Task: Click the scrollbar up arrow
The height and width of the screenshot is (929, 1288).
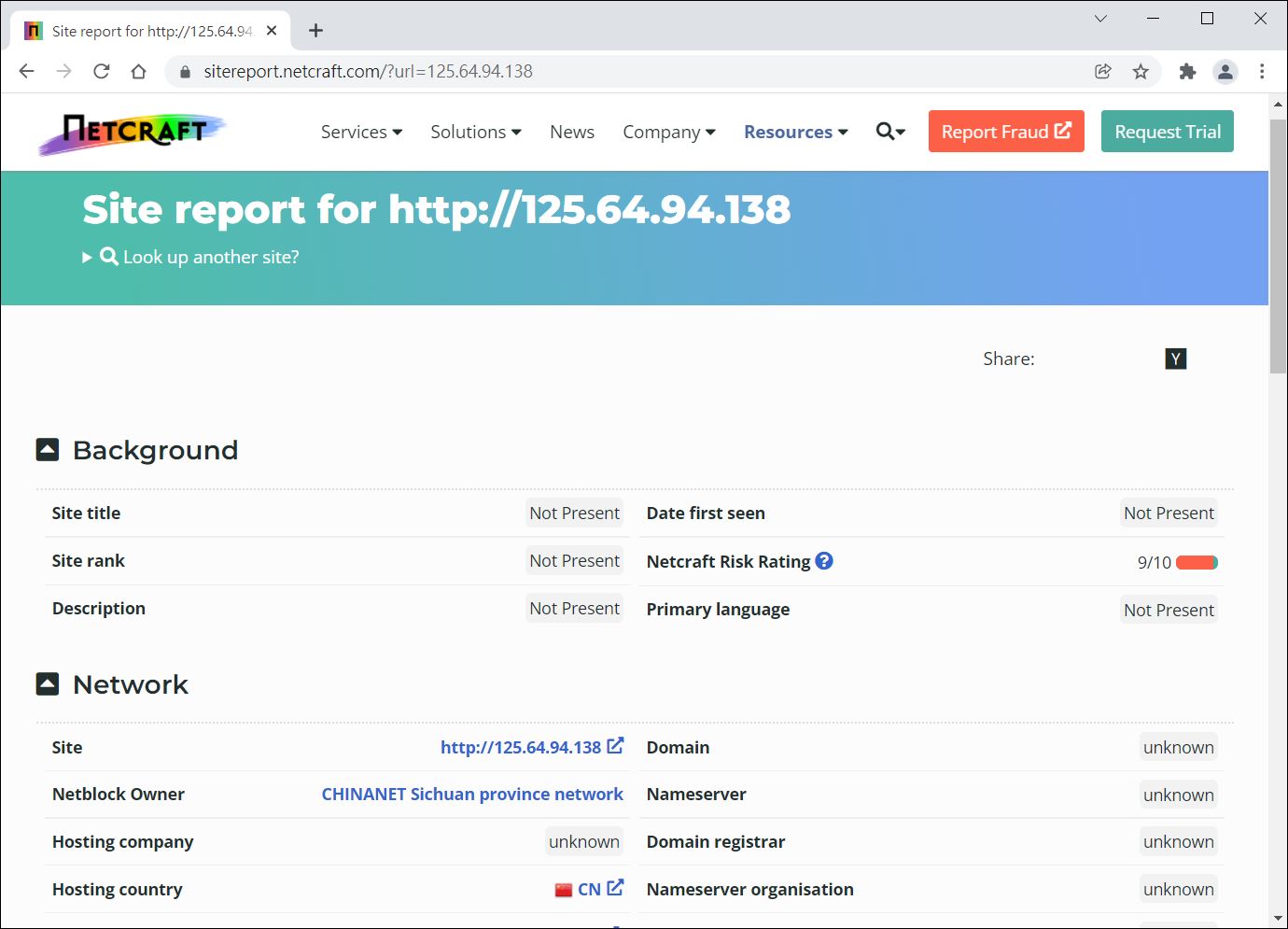Action: (x=1278, y=105)
